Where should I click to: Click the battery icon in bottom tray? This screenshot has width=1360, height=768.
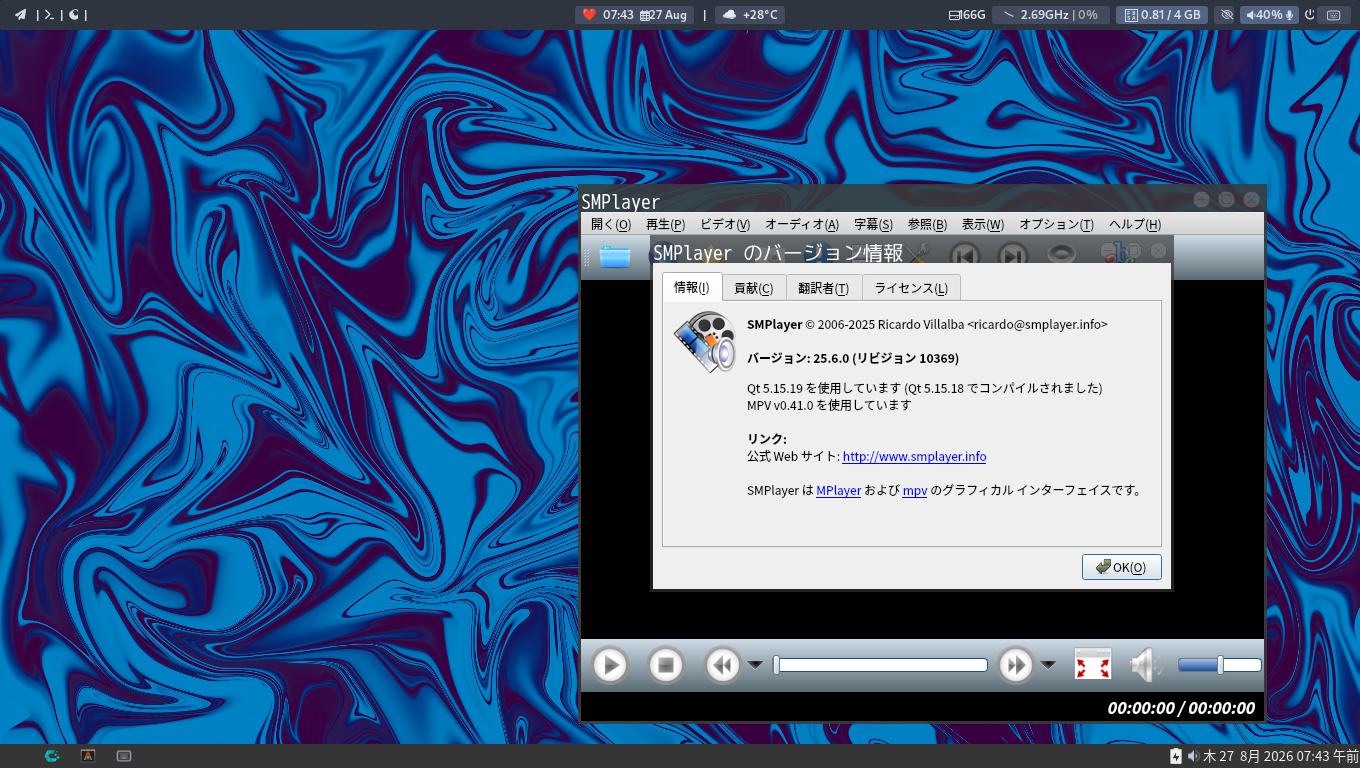pyautogui.click(x=1176, y=756)
